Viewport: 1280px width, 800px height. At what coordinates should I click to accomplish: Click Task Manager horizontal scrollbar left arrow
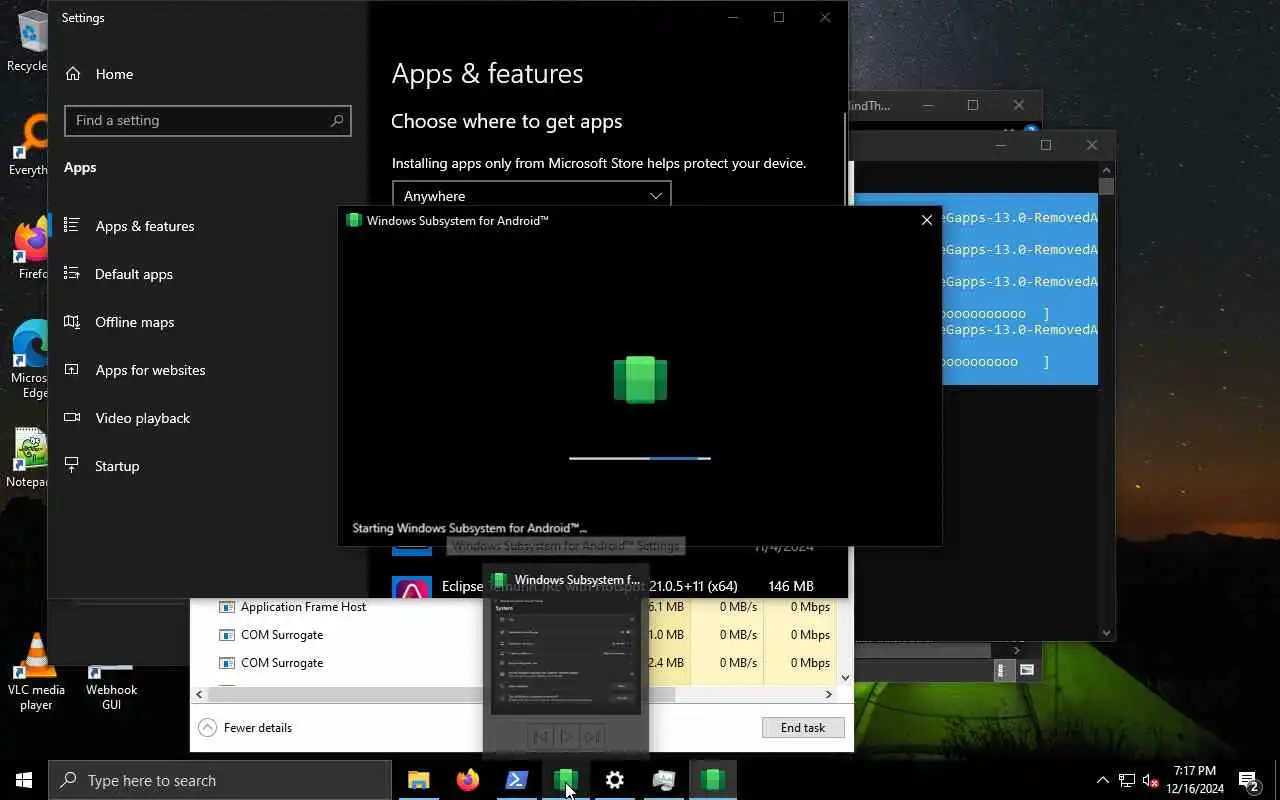coord(199,694)
